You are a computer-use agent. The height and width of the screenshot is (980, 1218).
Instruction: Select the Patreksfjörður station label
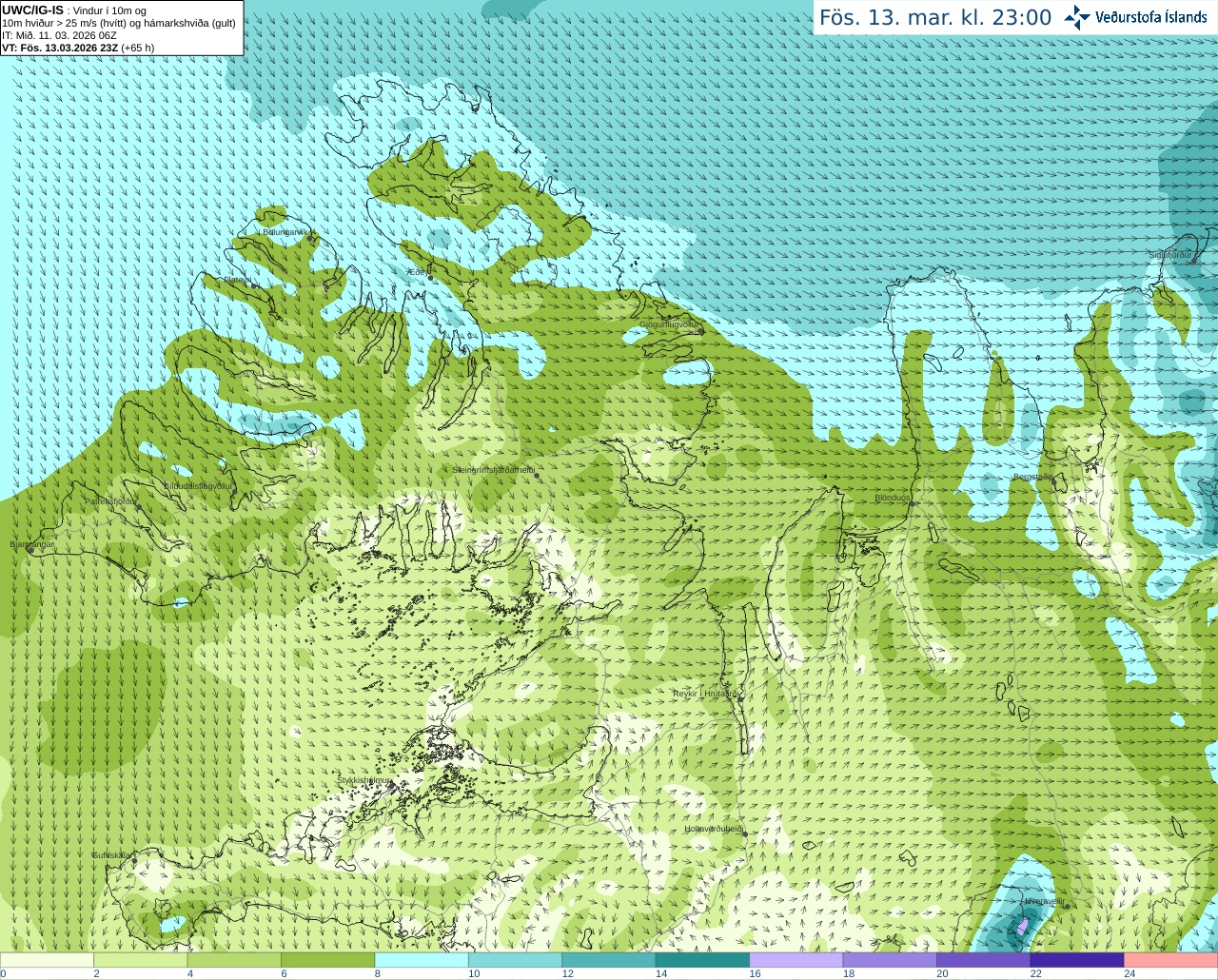110,500
